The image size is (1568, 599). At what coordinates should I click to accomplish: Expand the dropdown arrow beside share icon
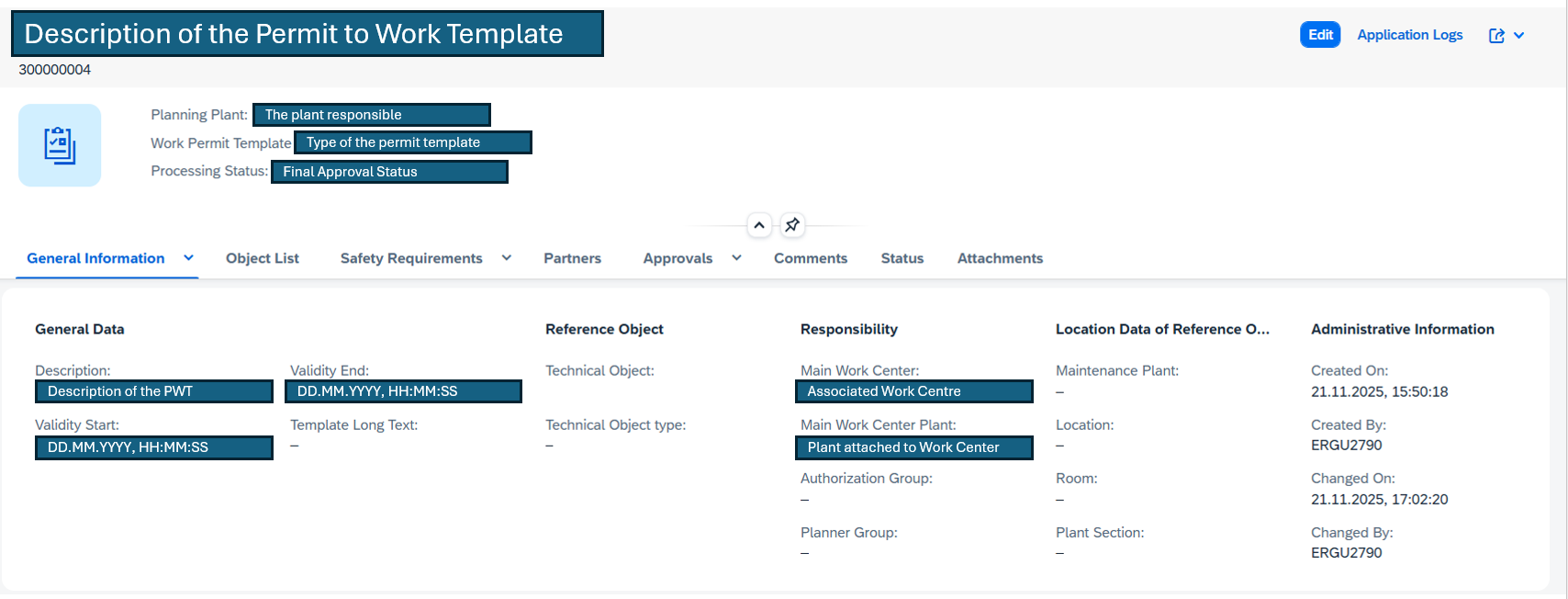1519,35
